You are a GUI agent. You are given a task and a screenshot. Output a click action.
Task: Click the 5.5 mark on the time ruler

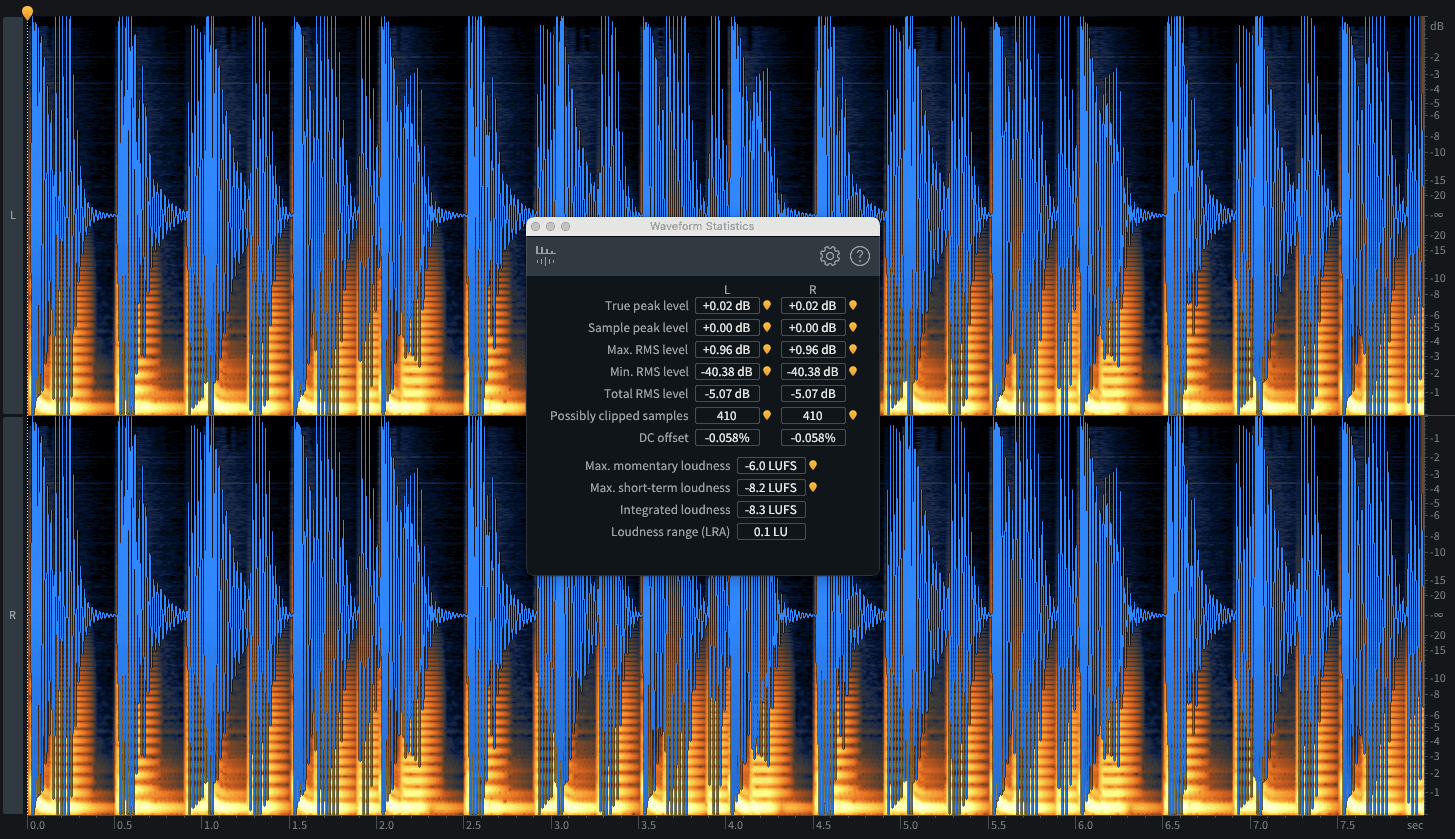(997, 826)
